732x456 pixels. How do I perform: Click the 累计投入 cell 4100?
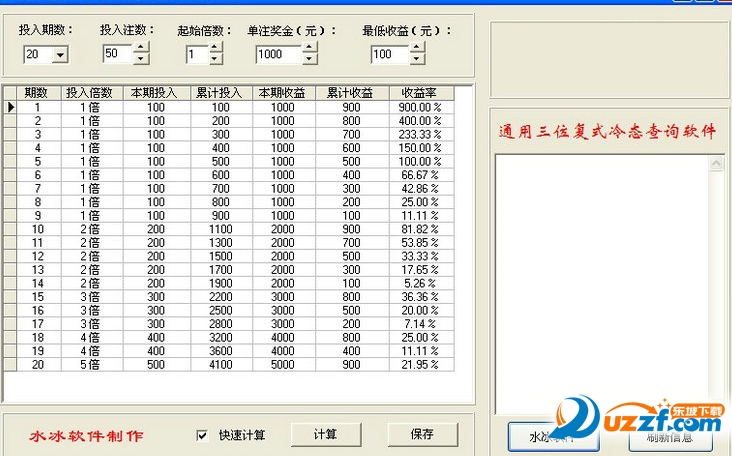tap(221, 365)
